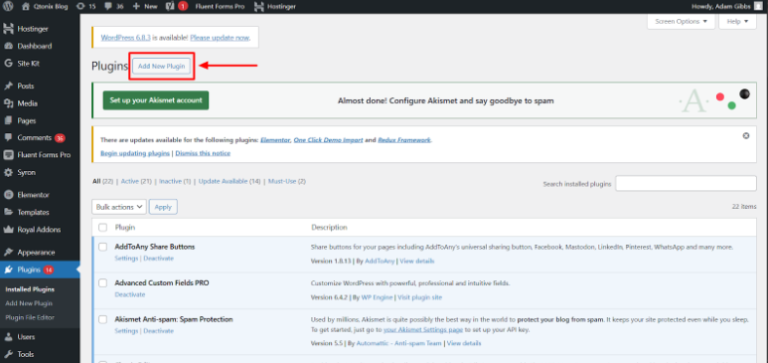768x363 pixels.
Task: Open your Akismet Settings page link
Action: (423, 329)
